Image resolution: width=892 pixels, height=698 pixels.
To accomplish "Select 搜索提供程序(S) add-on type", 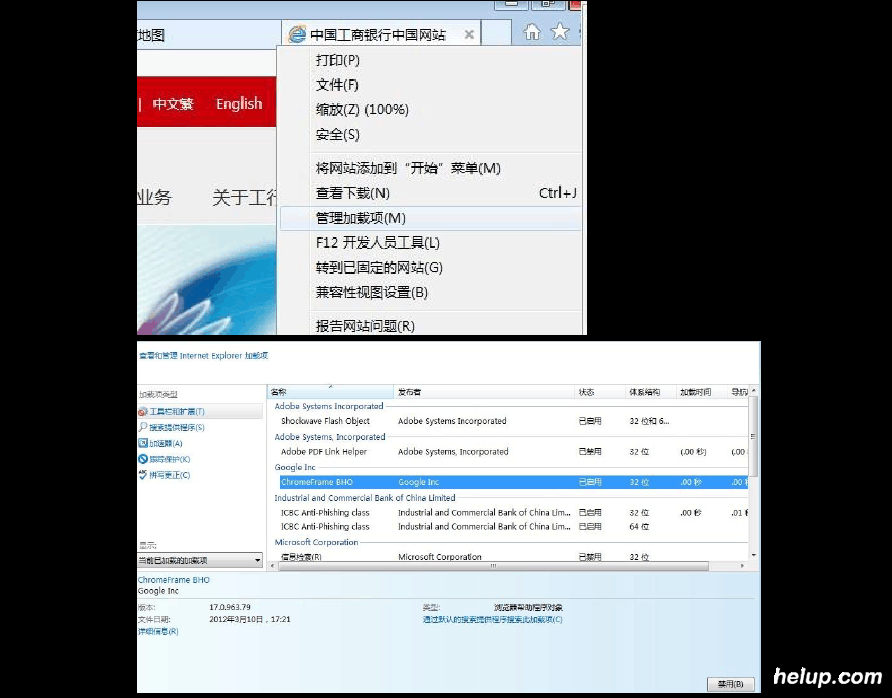I will pos(177,427).
